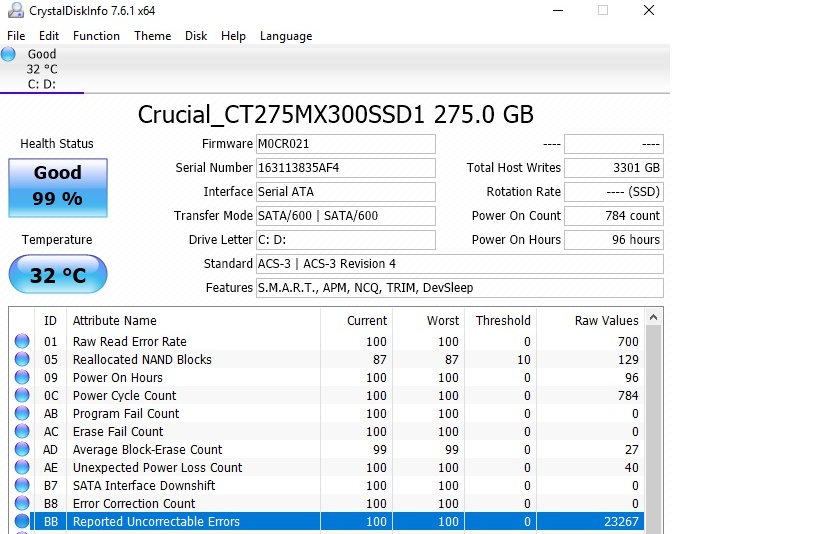Click the Attribute Name column header
This screenshot has height=534, width=819.
[193, 320]
